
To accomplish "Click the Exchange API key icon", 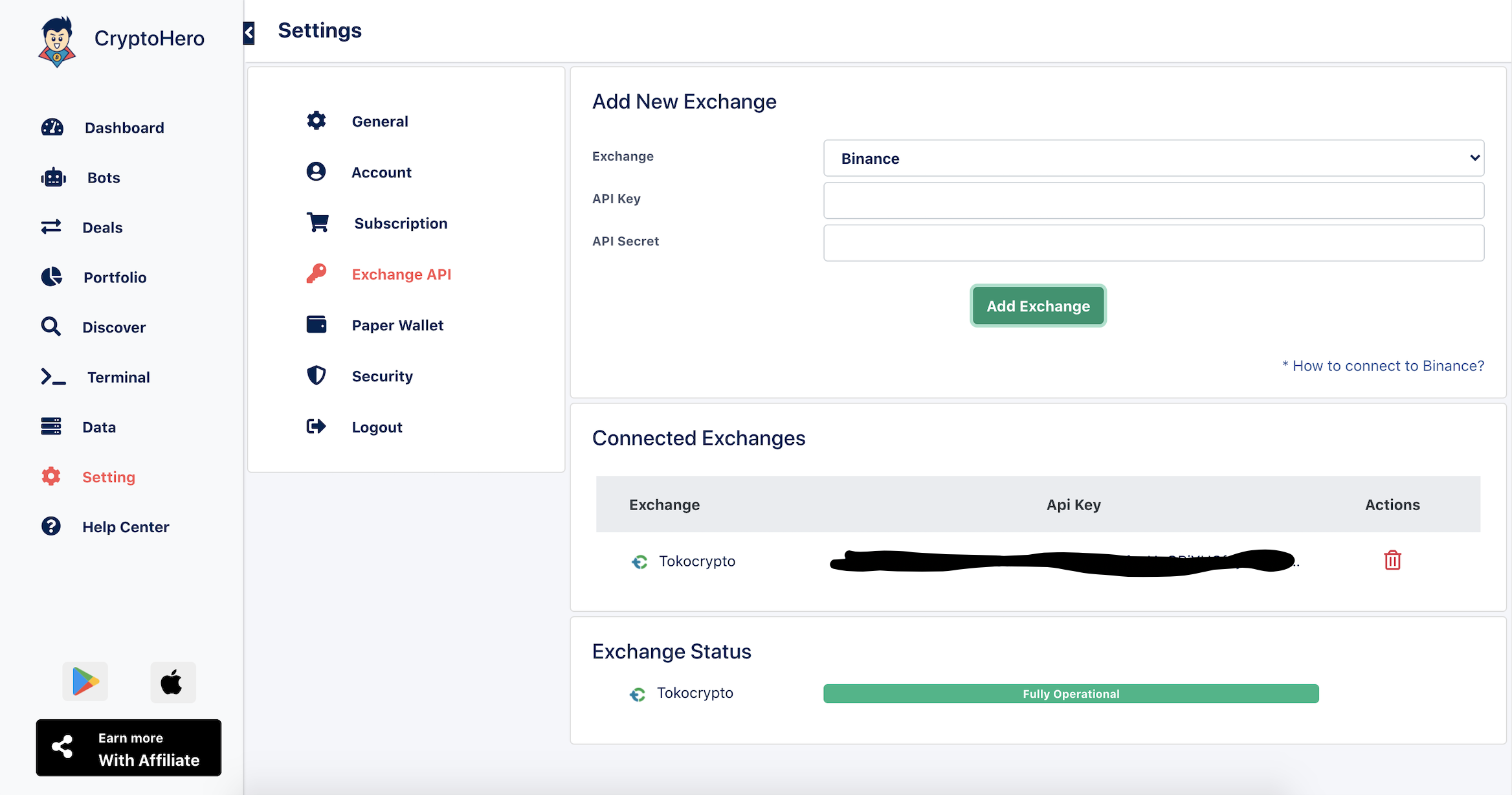I will click(317, 273).
